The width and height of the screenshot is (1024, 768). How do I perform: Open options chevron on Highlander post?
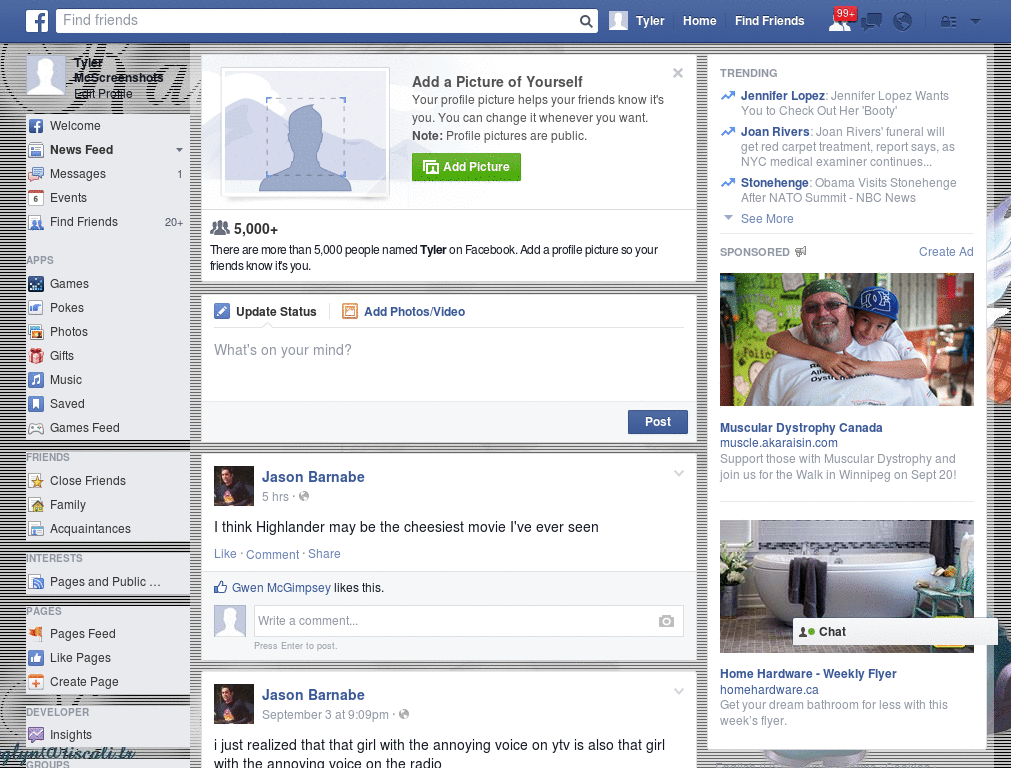679,473
